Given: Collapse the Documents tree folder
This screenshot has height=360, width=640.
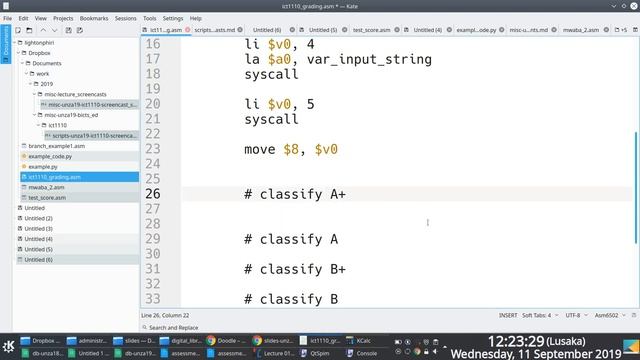Looking at the screenshot, I should [22, 63].
